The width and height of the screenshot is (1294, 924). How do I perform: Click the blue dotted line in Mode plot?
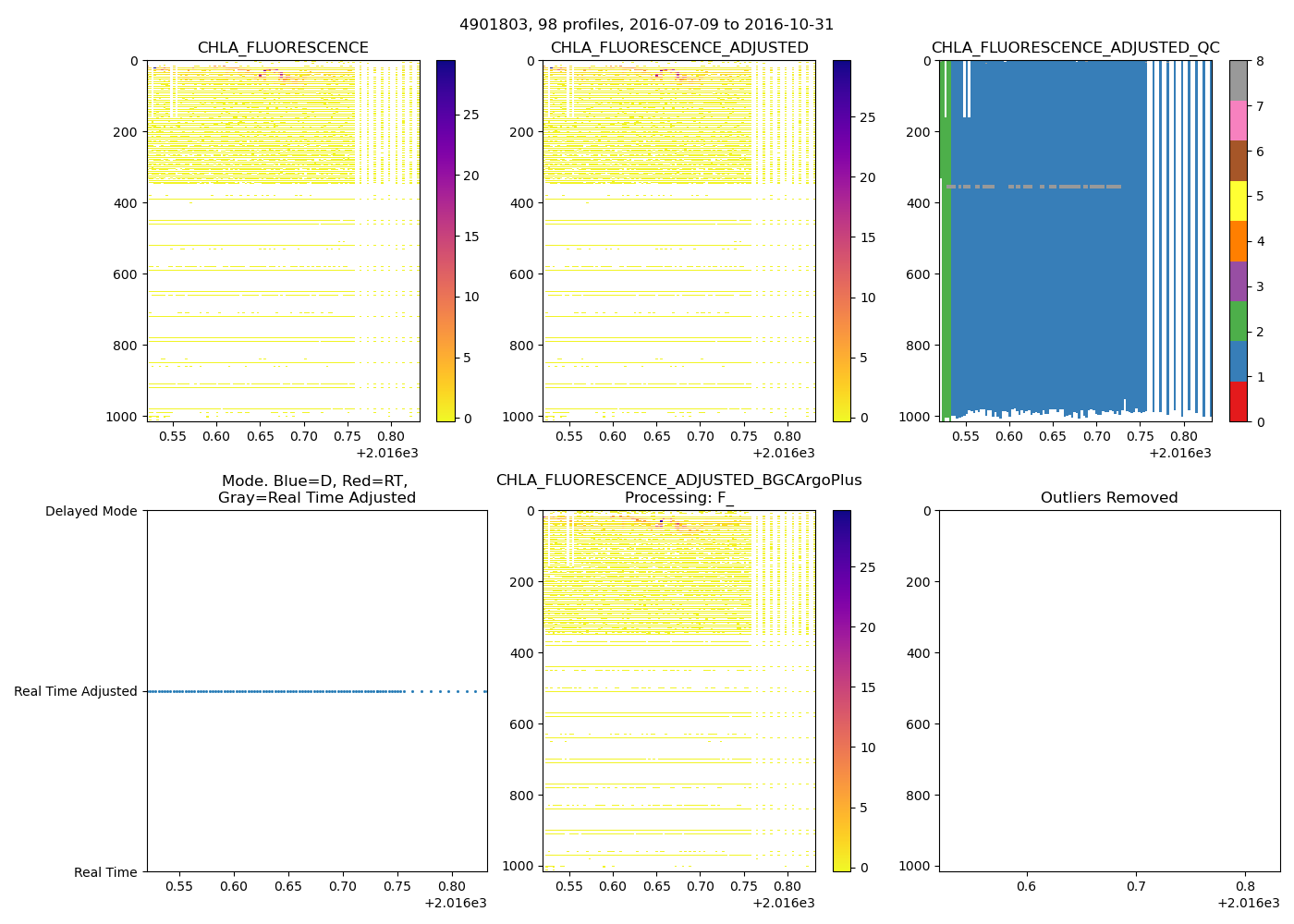pyautogui.click(x=277, y=691)
